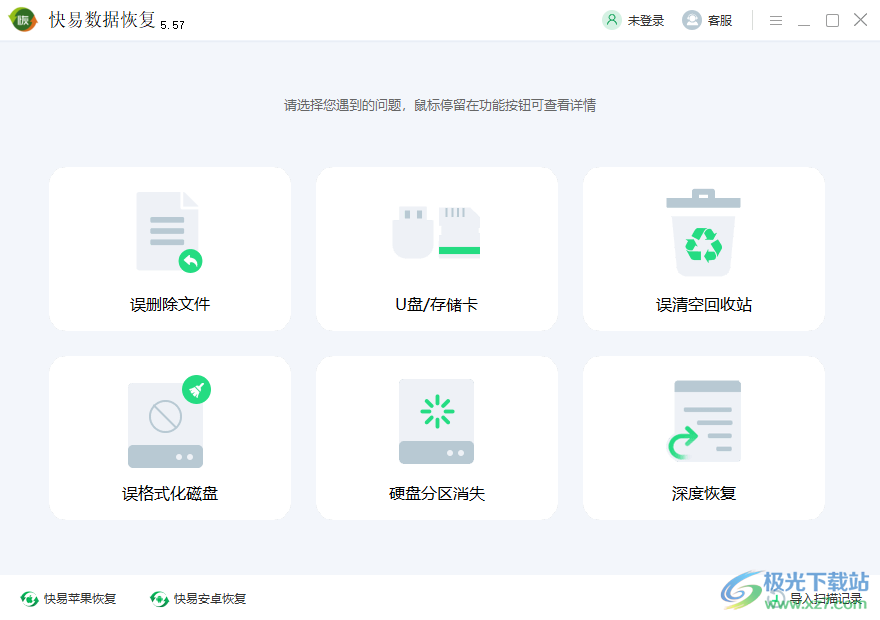This screenshot has width=880, height=620.
Task: Click the 未登录 user account icon
Action: pos(610,19)
